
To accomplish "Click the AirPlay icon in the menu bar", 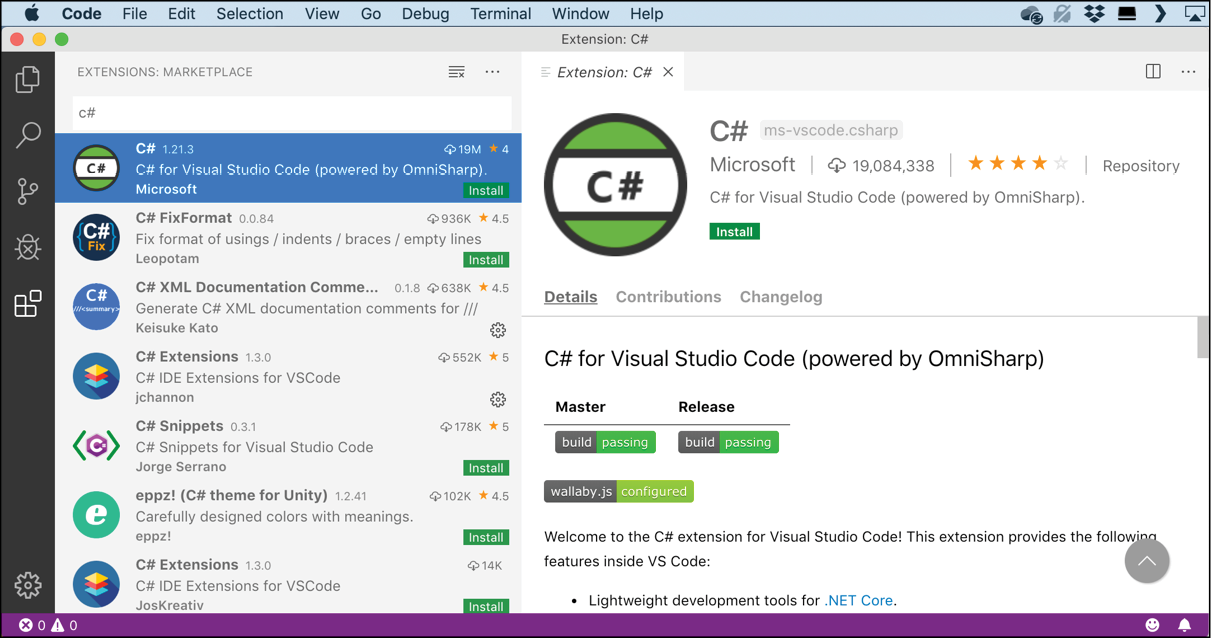I will [1194, 14].
